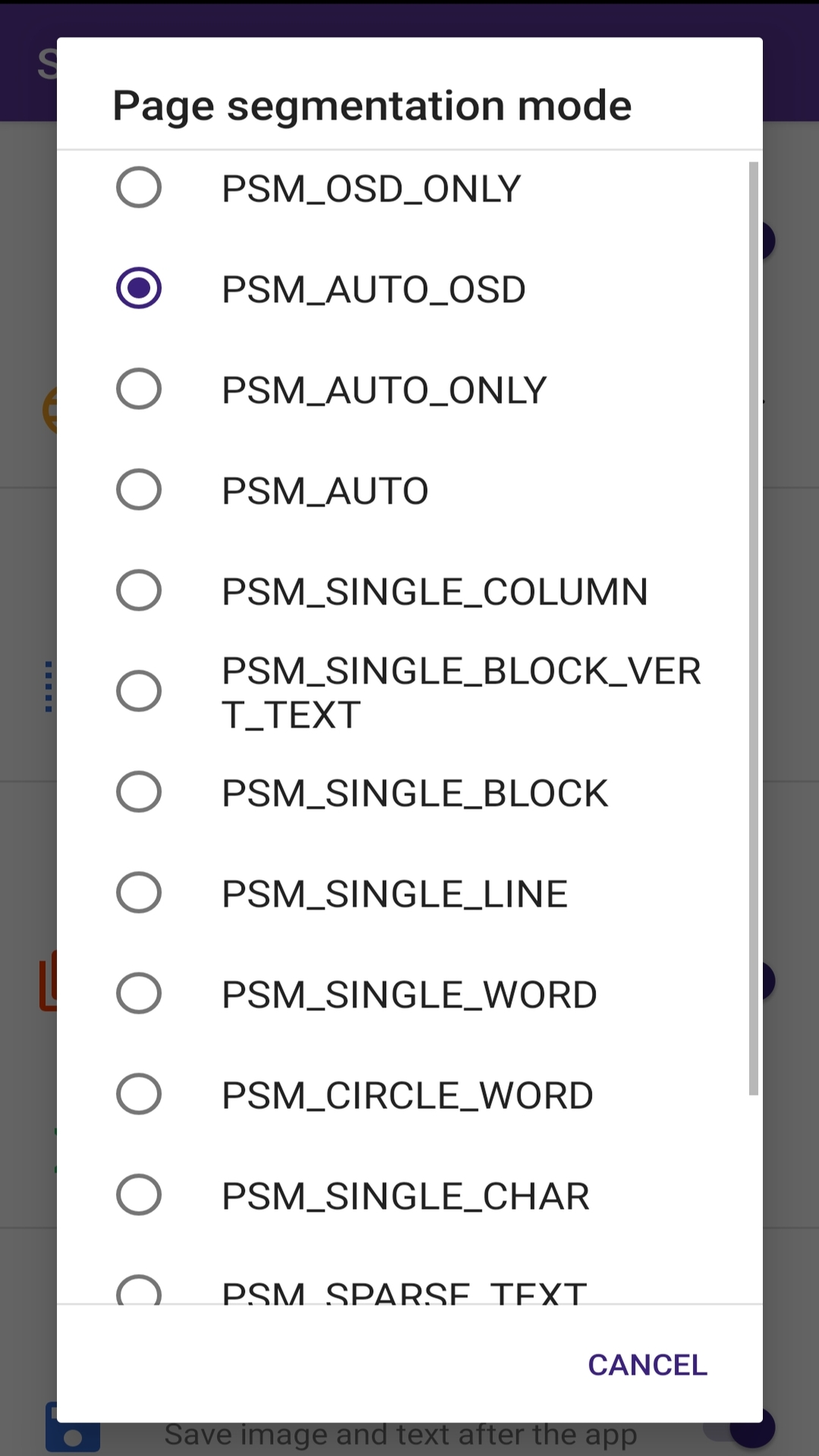
Task: Tap the PSM_CIRCLE_WORD option label
Action: click(x=407, y=1096)
